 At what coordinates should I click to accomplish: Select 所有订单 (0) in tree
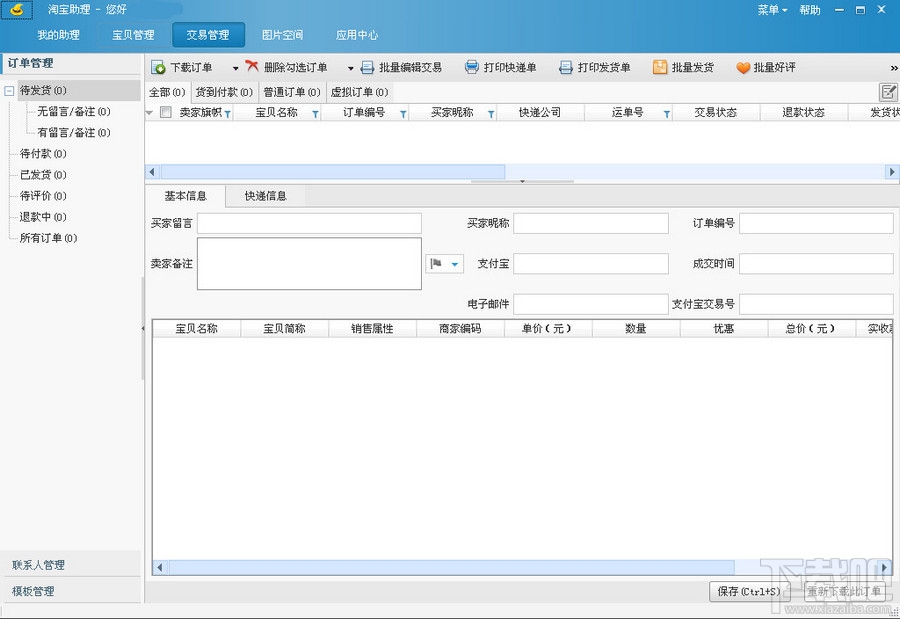[48, 238]
